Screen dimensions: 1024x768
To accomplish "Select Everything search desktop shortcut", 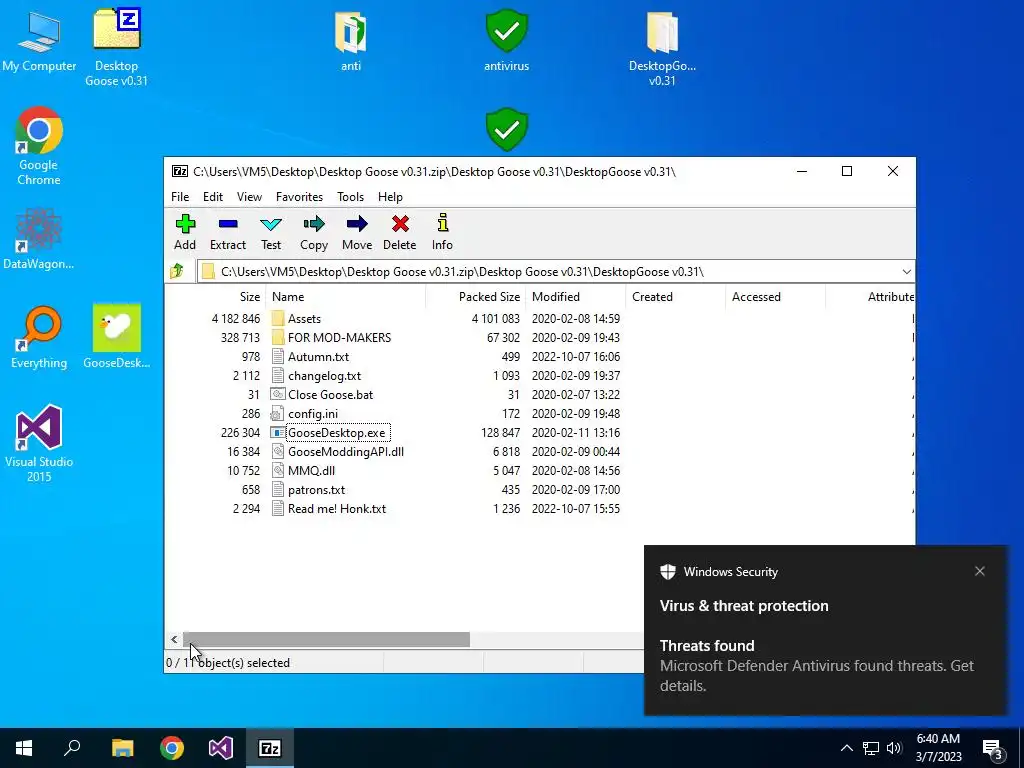I will point(39,338).
